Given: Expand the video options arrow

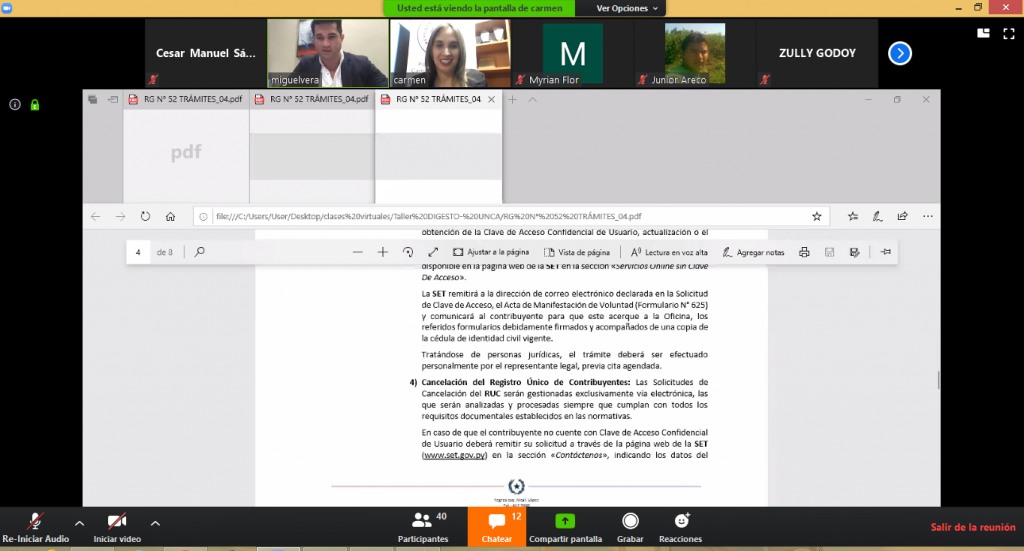Looking at the screenshot, I should (155, 523).
